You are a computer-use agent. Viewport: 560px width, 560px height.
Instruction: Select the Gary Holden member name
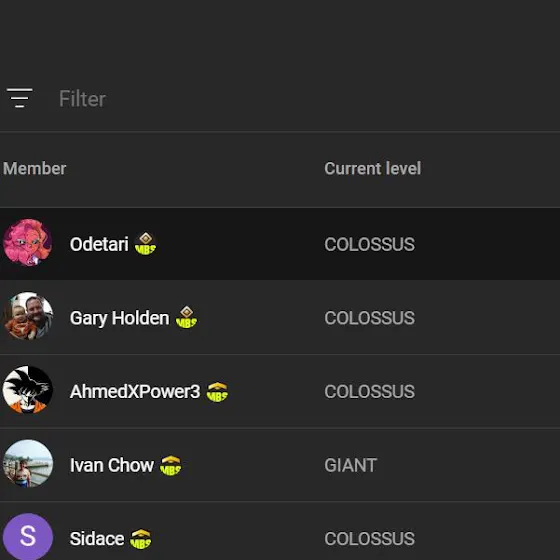pyautogui.click(x=120, y=318)
